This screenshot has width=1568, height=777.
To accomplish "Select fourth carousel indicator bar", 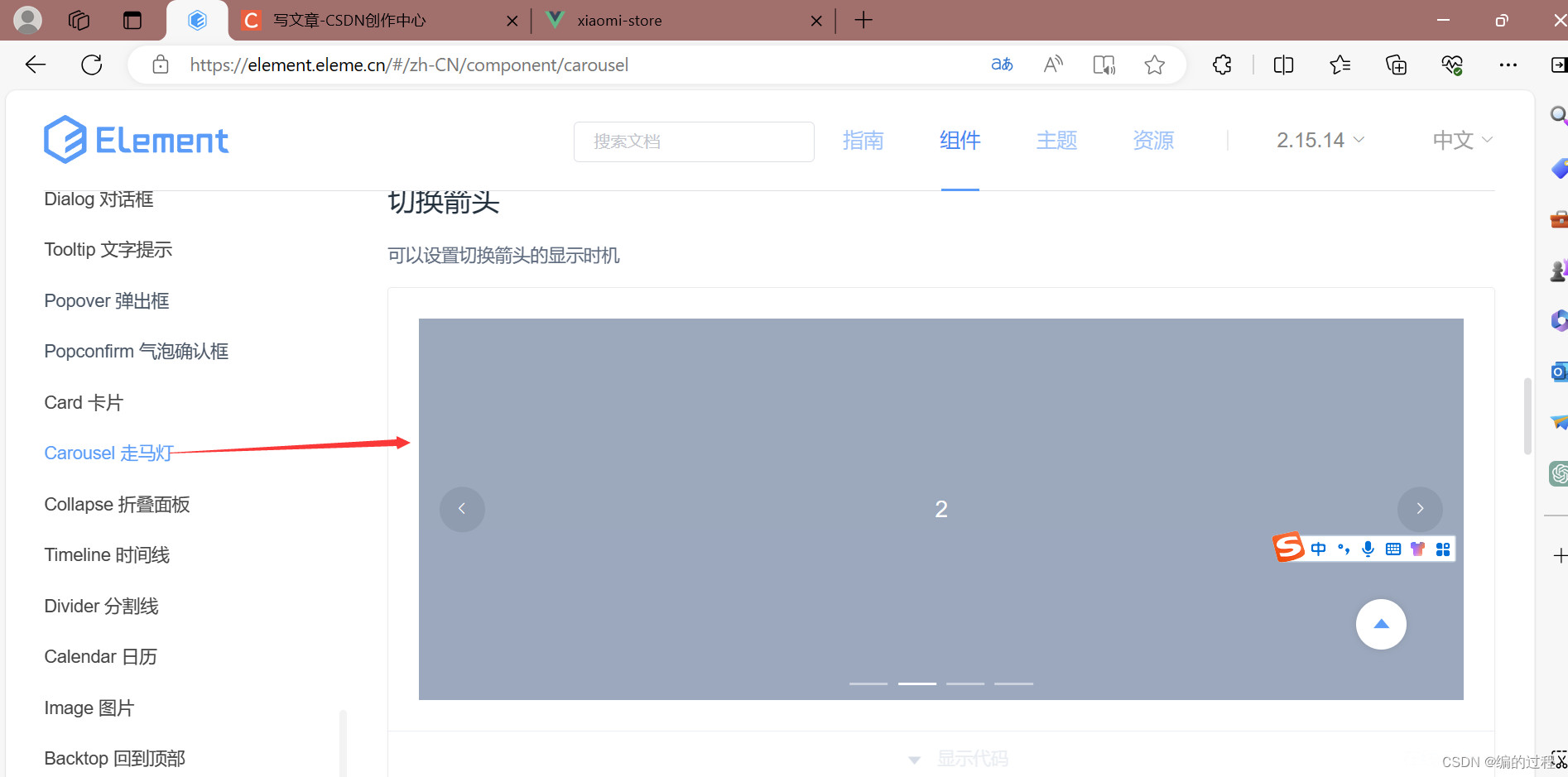I will (x=1013, y=683).
